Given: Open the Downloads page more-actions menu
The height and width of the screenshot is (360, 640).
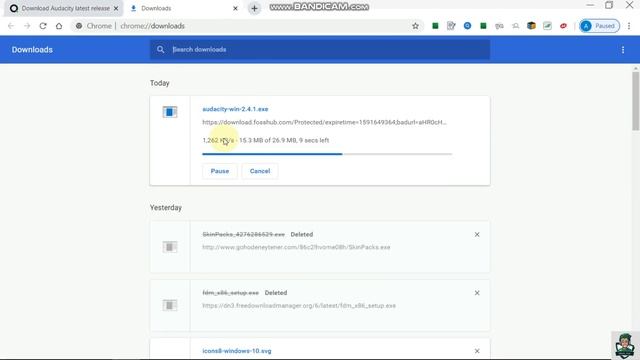Looking at the screenshot, I should click(623, 50).
